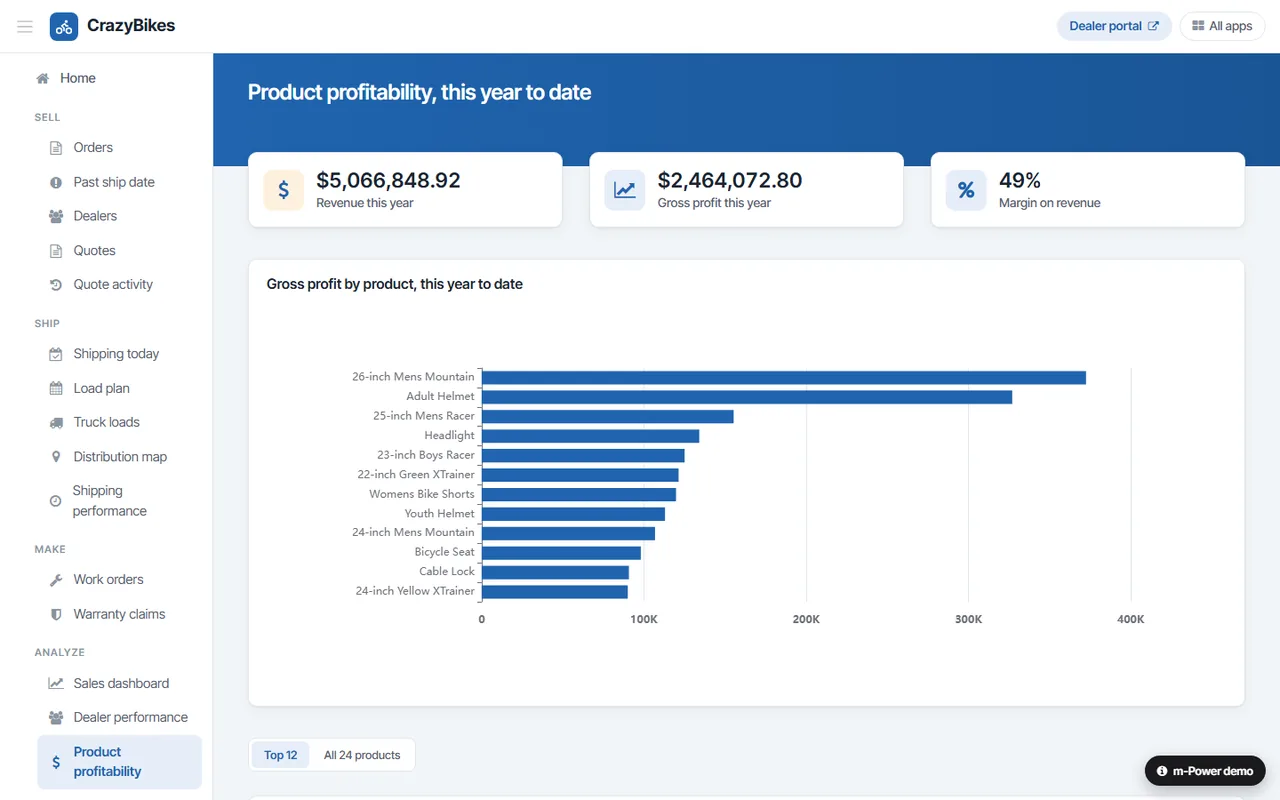Click the Distribution map pin icon
Image resolution: width=1280 pixels, height=800 pixels.
[x=56, y=457]
